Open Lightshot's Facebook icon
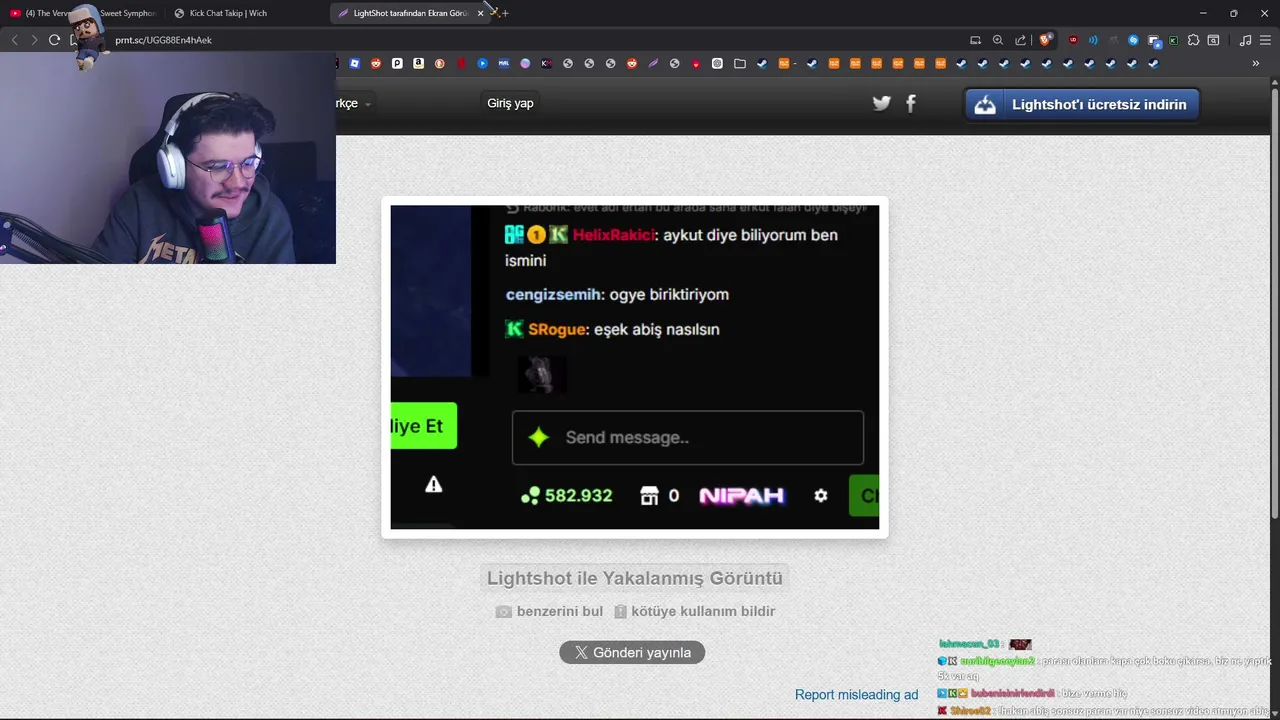The height and width of the screenshot is (720, 1280). point(911,103)
